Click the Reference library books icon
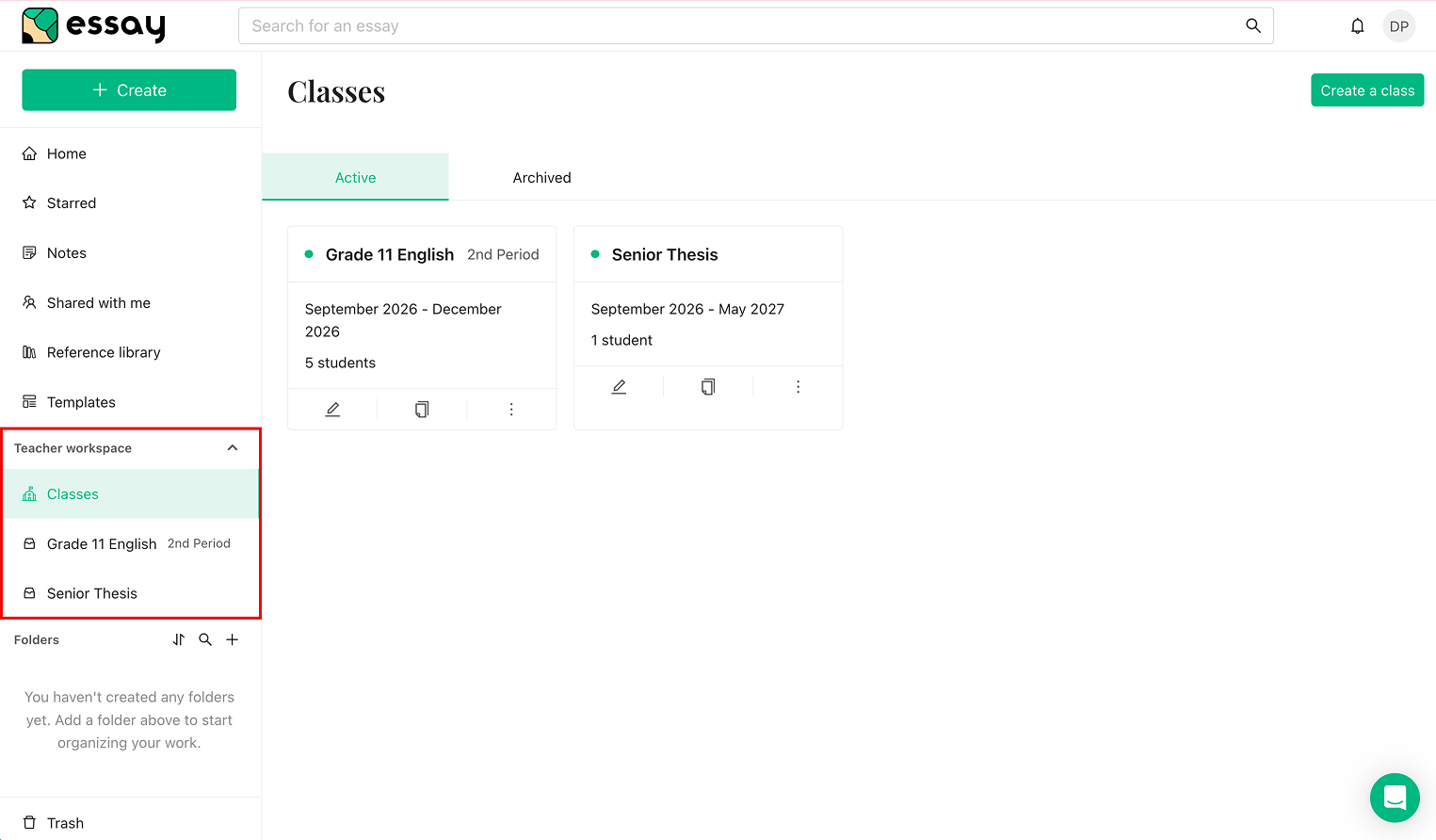 (x=29, y=352)
